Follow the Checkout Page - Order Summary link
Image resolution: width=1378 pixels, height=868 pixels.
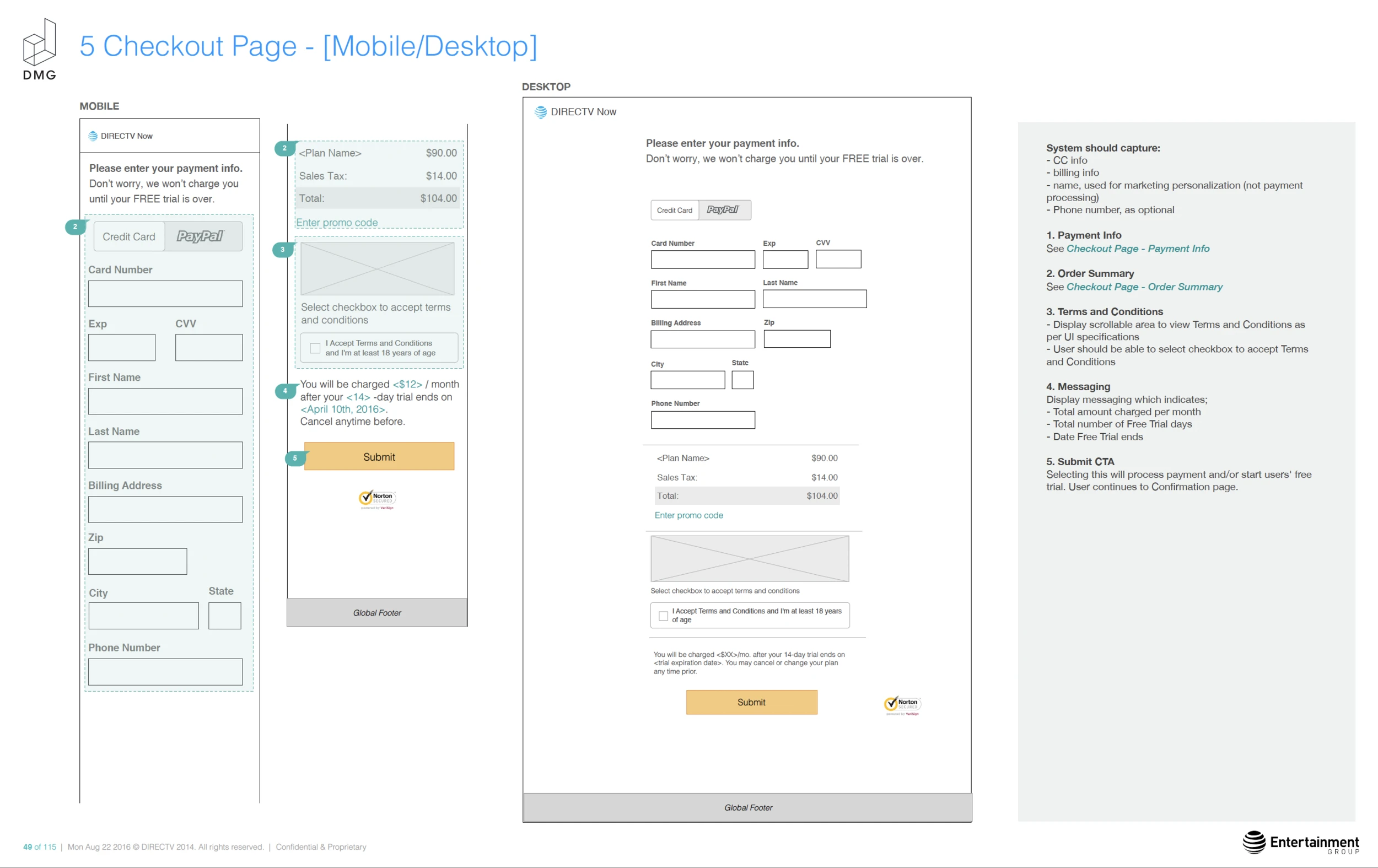click(1144, 287)
